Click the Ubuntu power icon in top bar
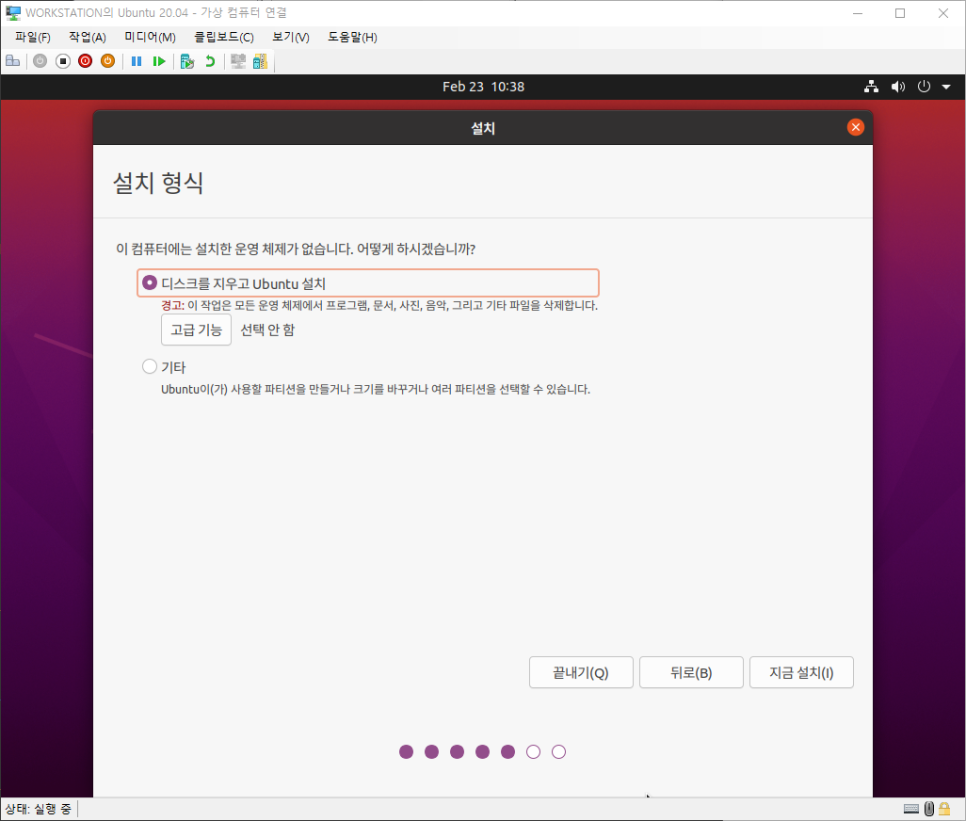Viewport: 966px width, 821px height. [923, 87]
